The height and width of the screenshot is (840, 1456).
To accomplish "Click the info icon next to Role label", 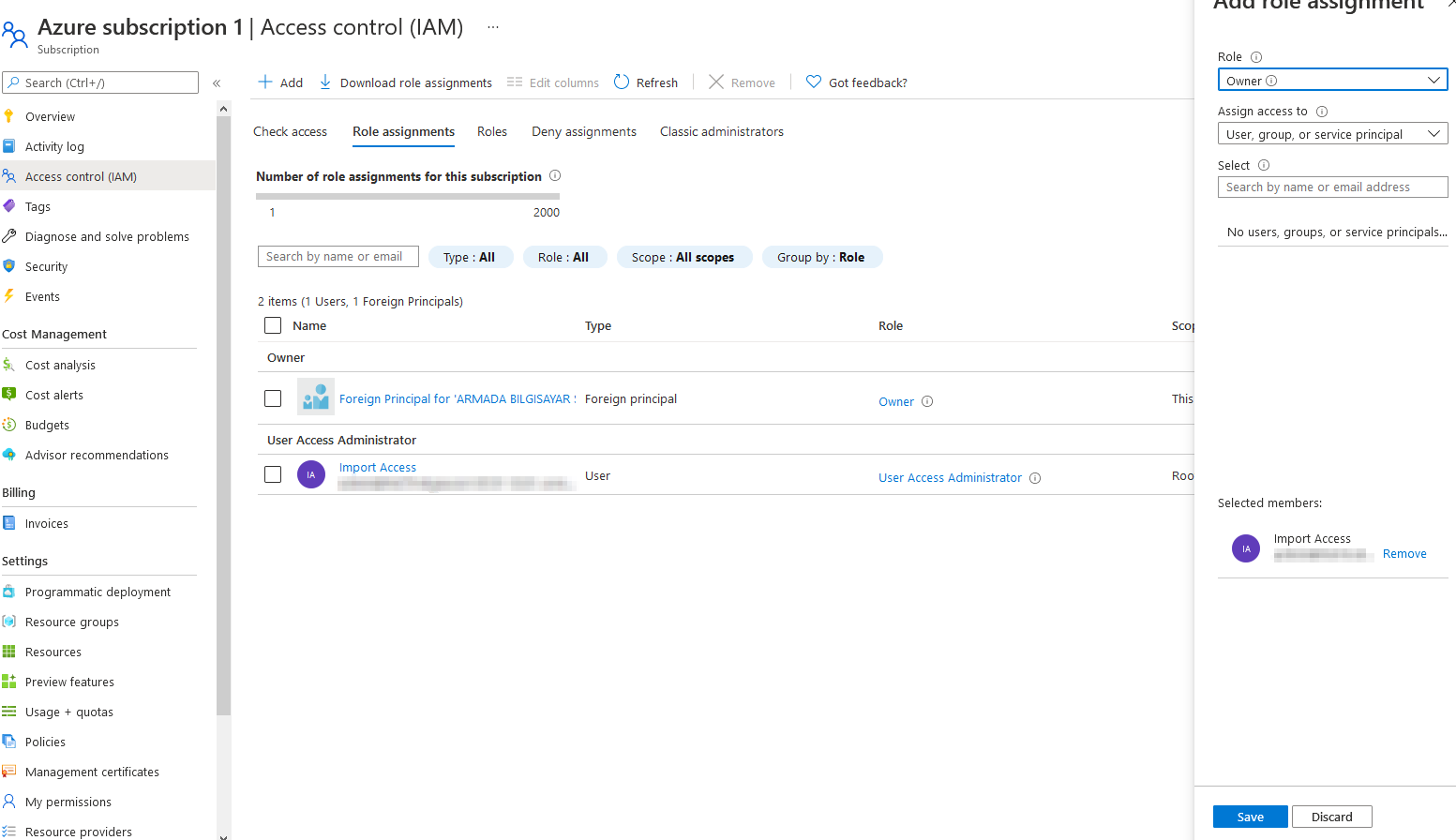I will point(1256,57).
